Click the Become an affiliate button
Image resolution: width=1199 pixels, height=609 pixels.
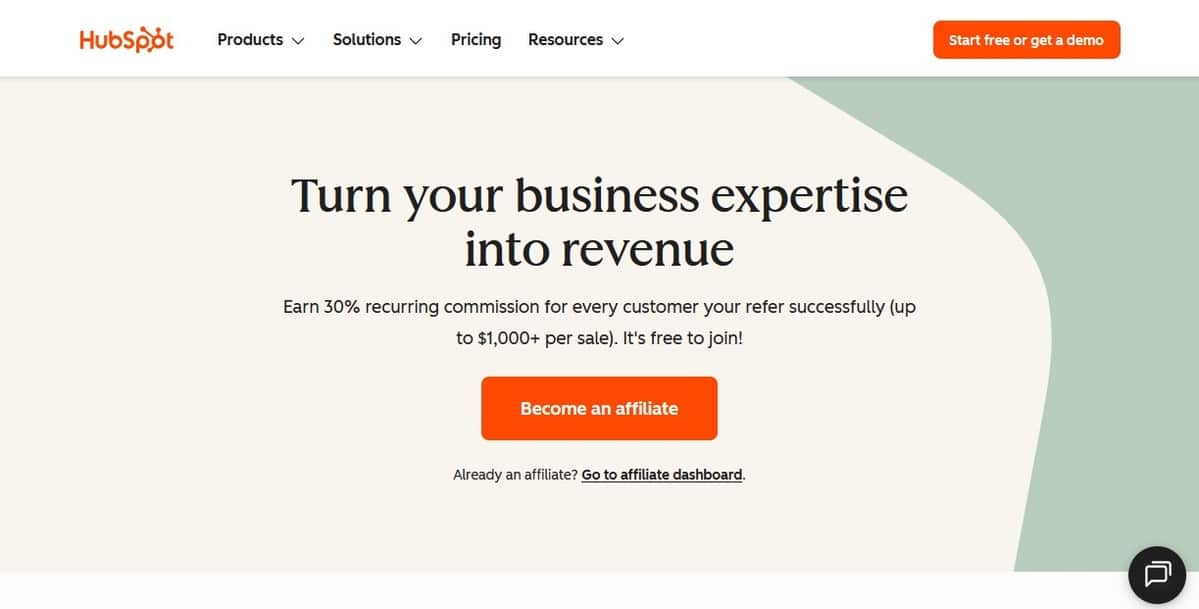click(599, 408)
